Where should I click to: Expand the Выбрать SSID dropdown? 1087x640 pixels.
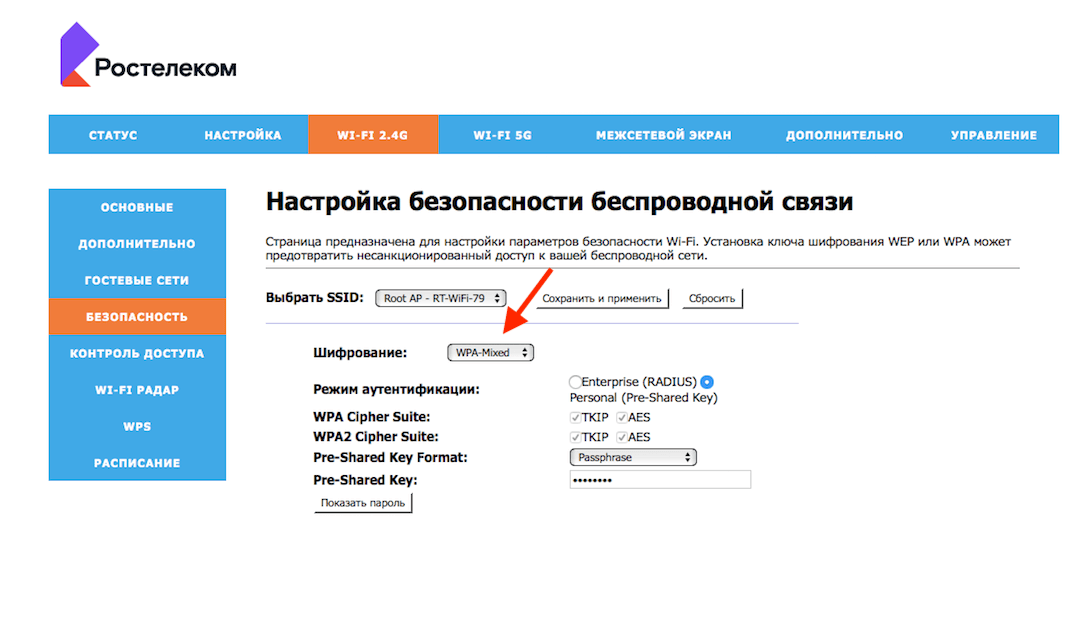click(x=441, y=298)
